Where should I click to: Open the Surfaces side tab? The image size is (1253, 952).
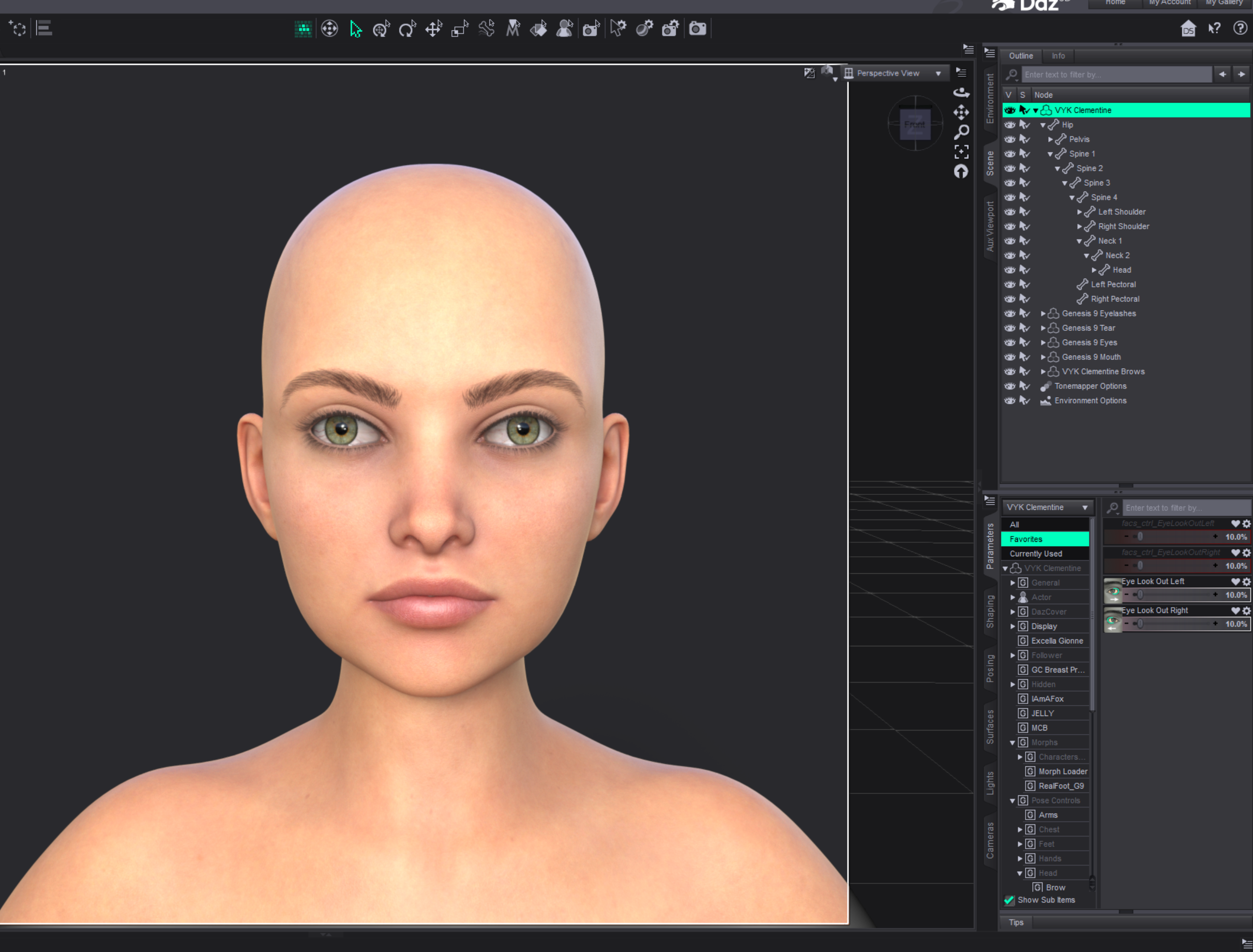tap(990, 727)
